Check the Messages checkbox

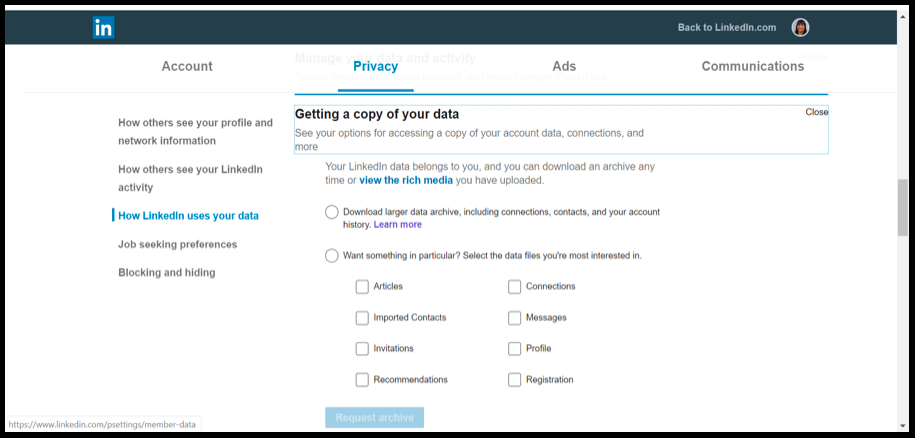(514, 318)
